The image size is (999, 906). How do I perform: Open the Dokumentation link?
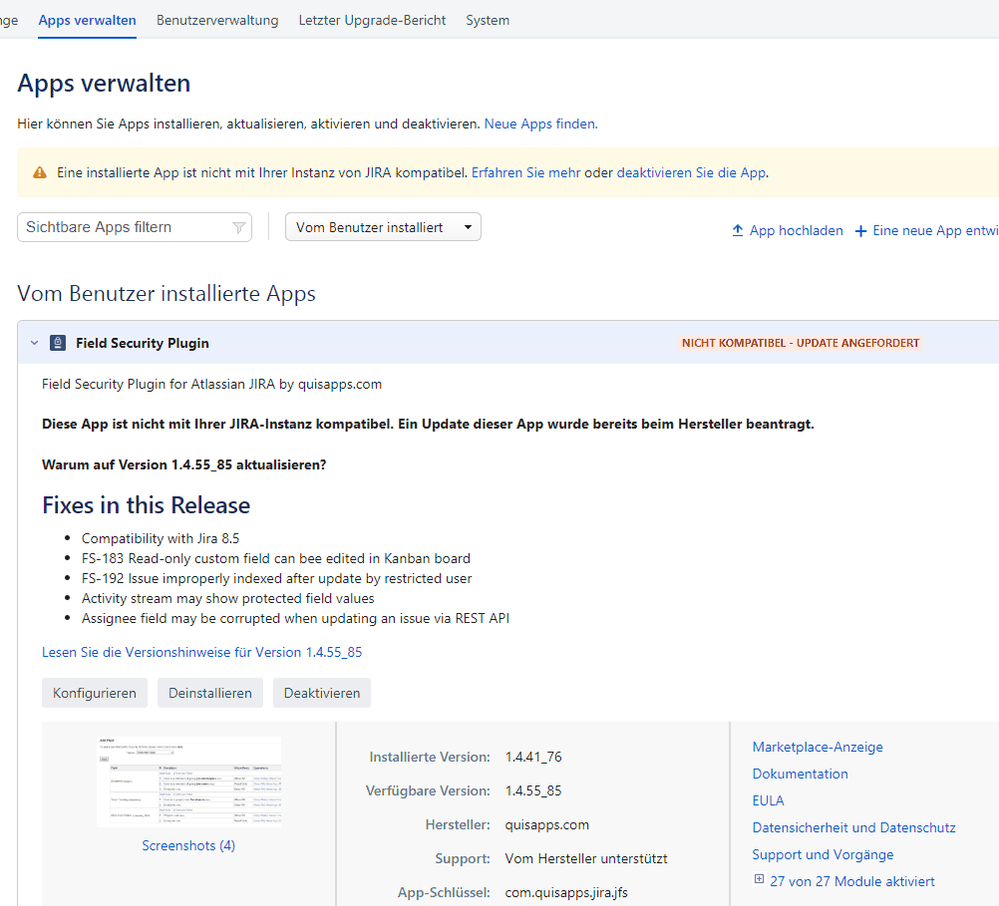point(800,773)
